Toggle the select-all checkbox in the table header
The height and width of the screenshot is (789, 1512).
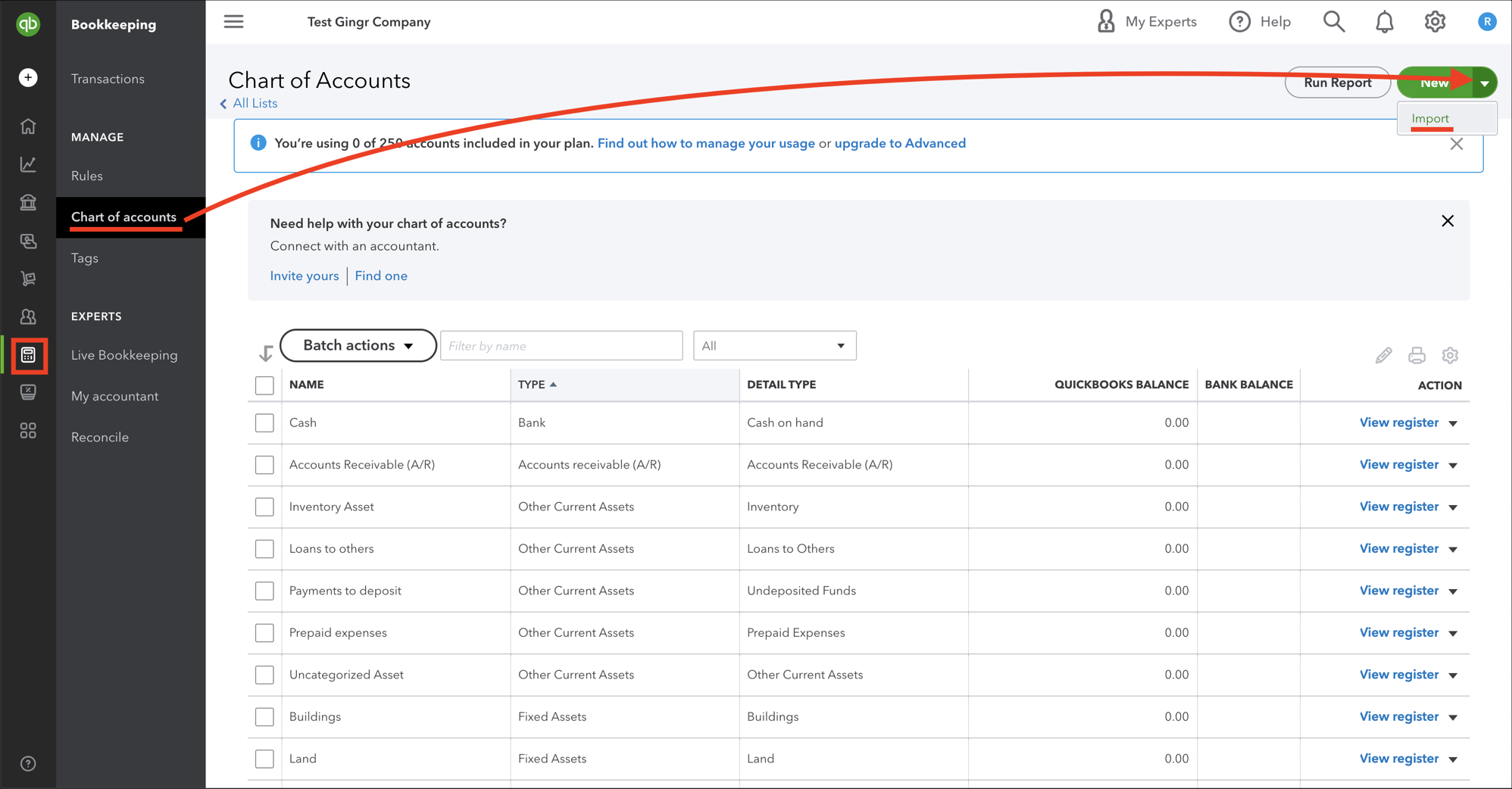pos(264,385)
